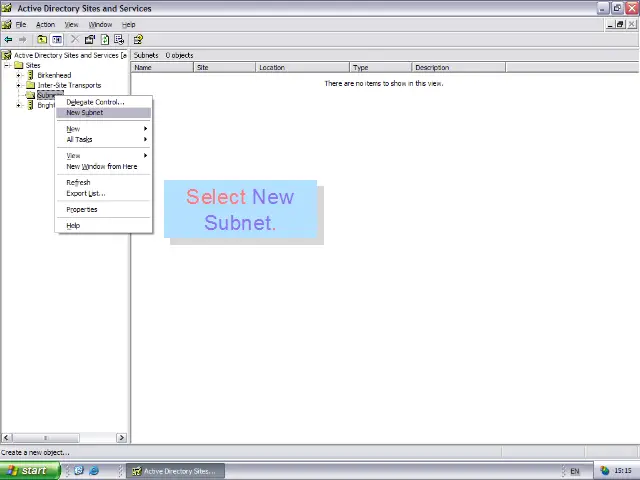Screen dimensions: 640x480
Task: Click the Properties toolbar icon
Action: coord(90,40)
